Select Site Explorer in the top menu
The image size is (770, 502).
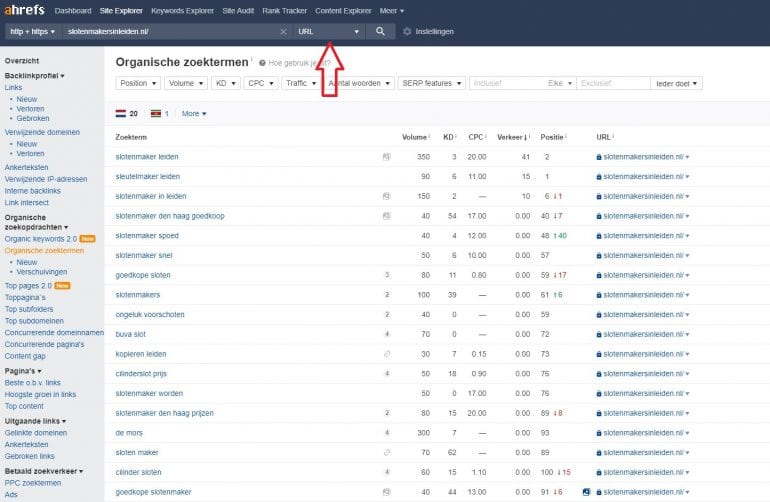click(x=121, y=11)
